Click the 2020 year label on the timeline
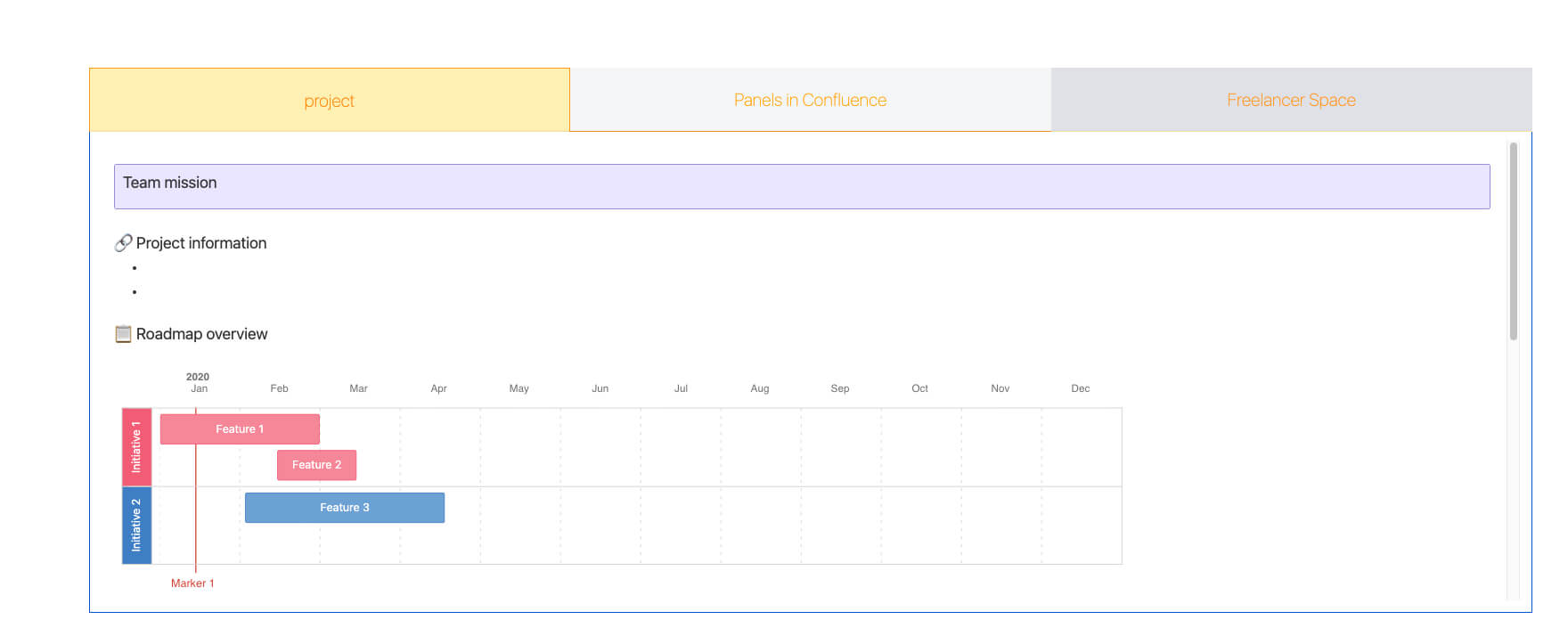Screen dimensions: 1568x644 pos(198,377)
